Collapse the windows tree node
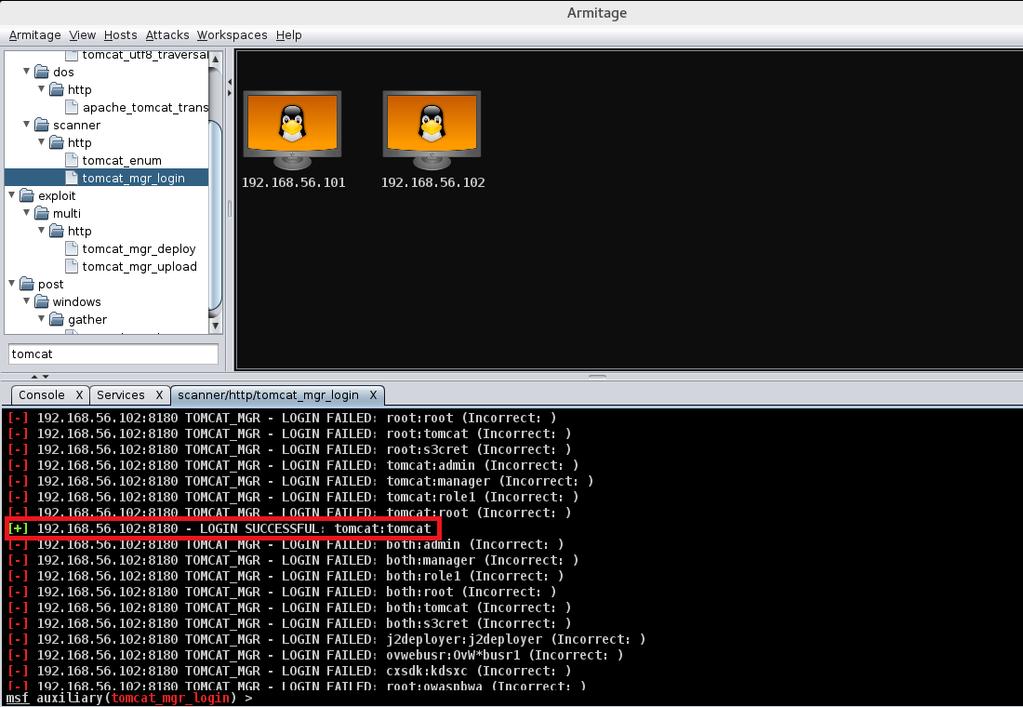1023x707 pixels. [x=27, y=300]
